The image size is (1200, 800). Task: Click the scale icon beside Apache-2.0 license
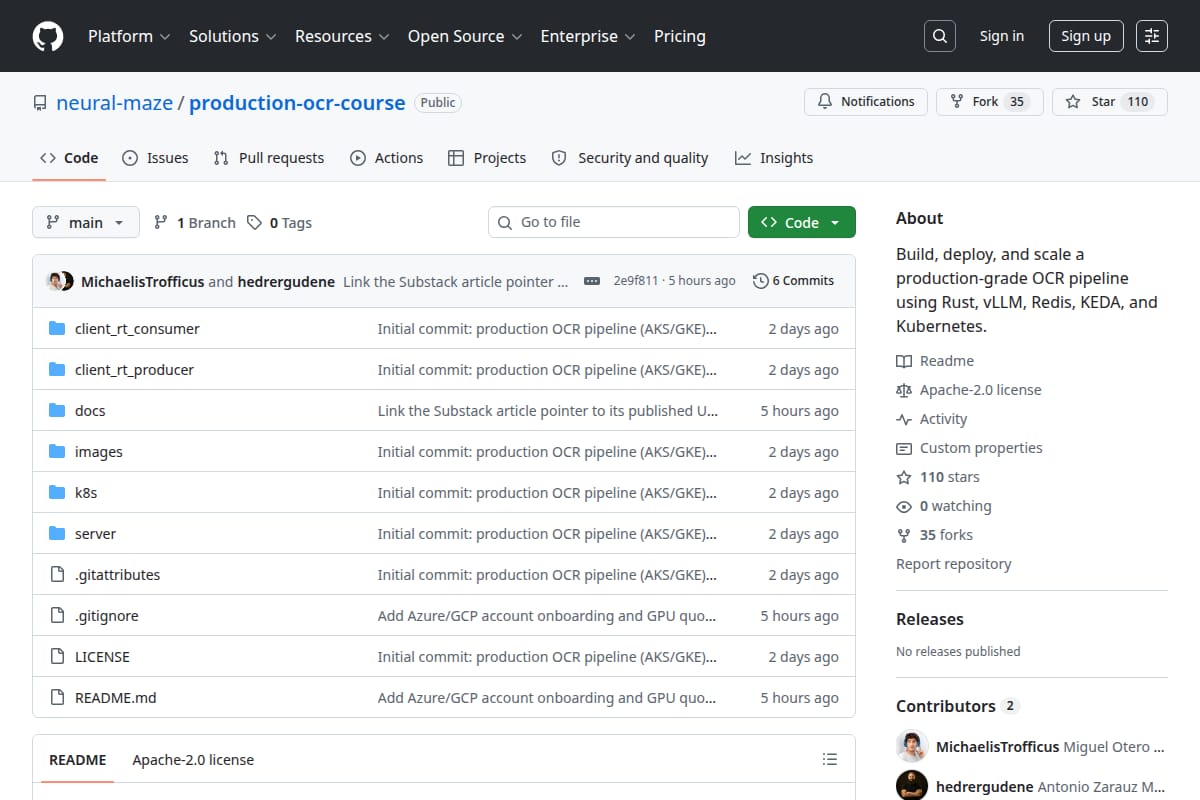[904, 390]
